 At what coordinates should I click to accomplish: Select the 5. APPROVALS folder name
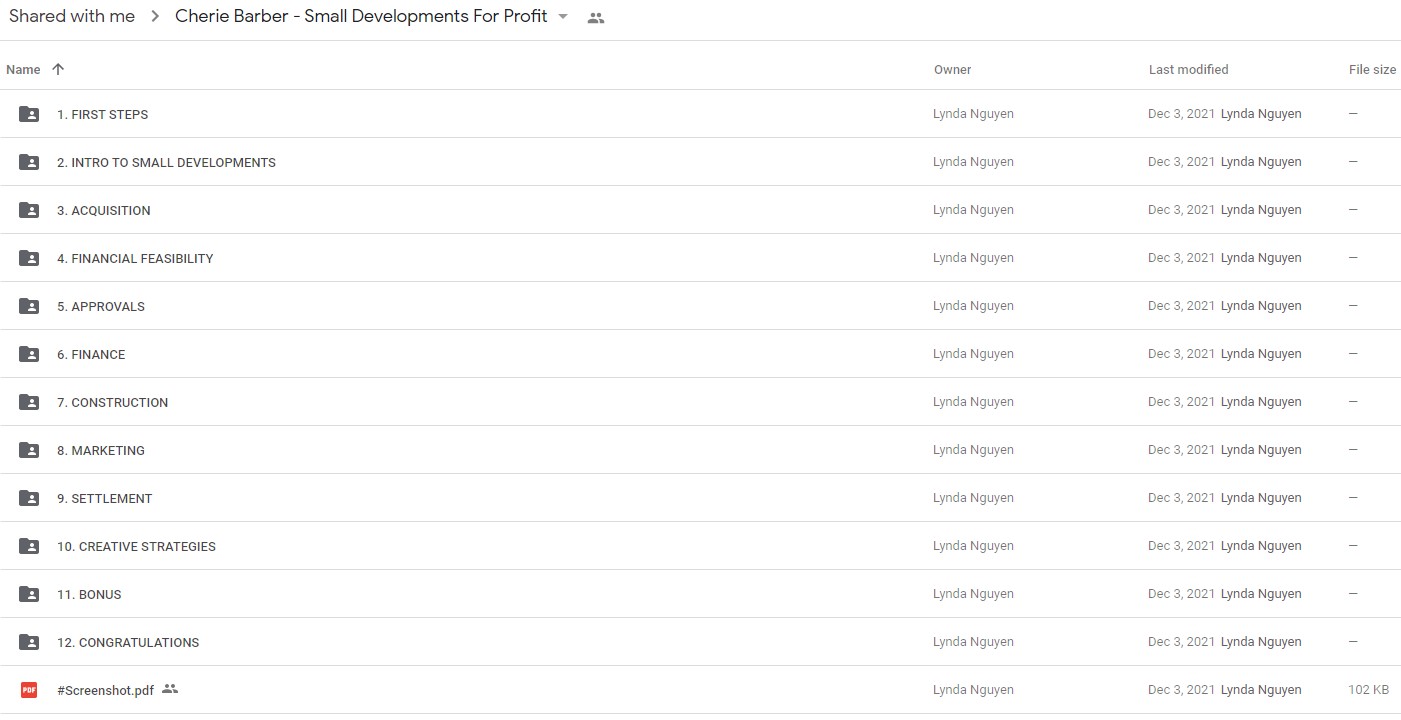tap(101, 307)
